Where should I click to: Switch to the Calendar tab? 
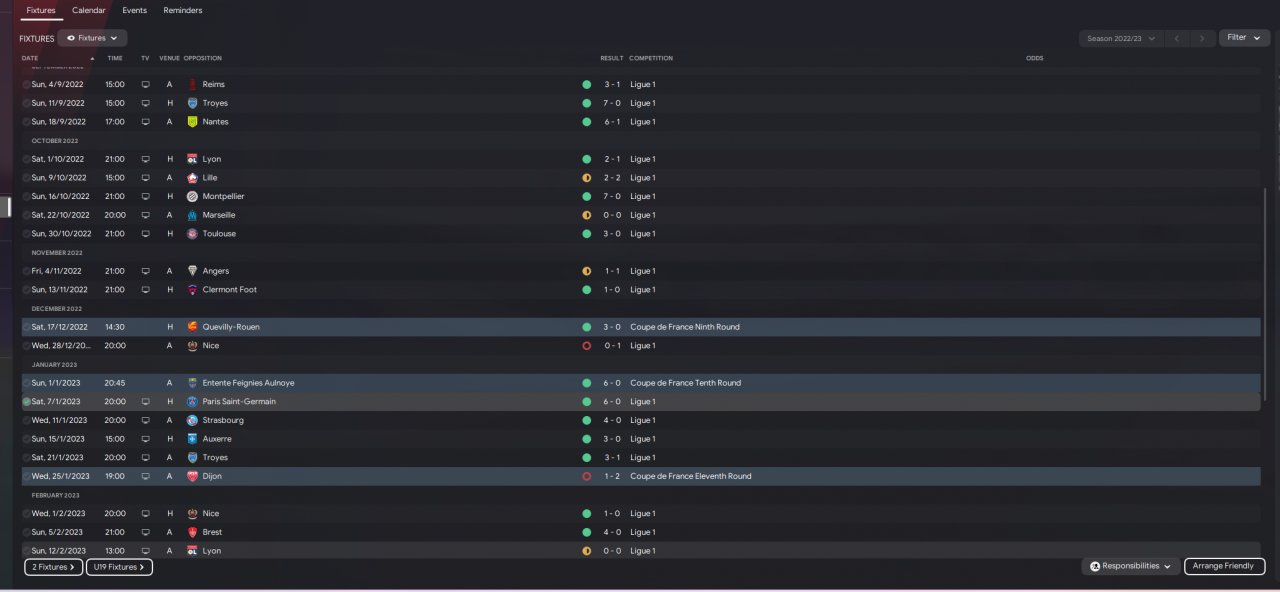tap(89, 10)
